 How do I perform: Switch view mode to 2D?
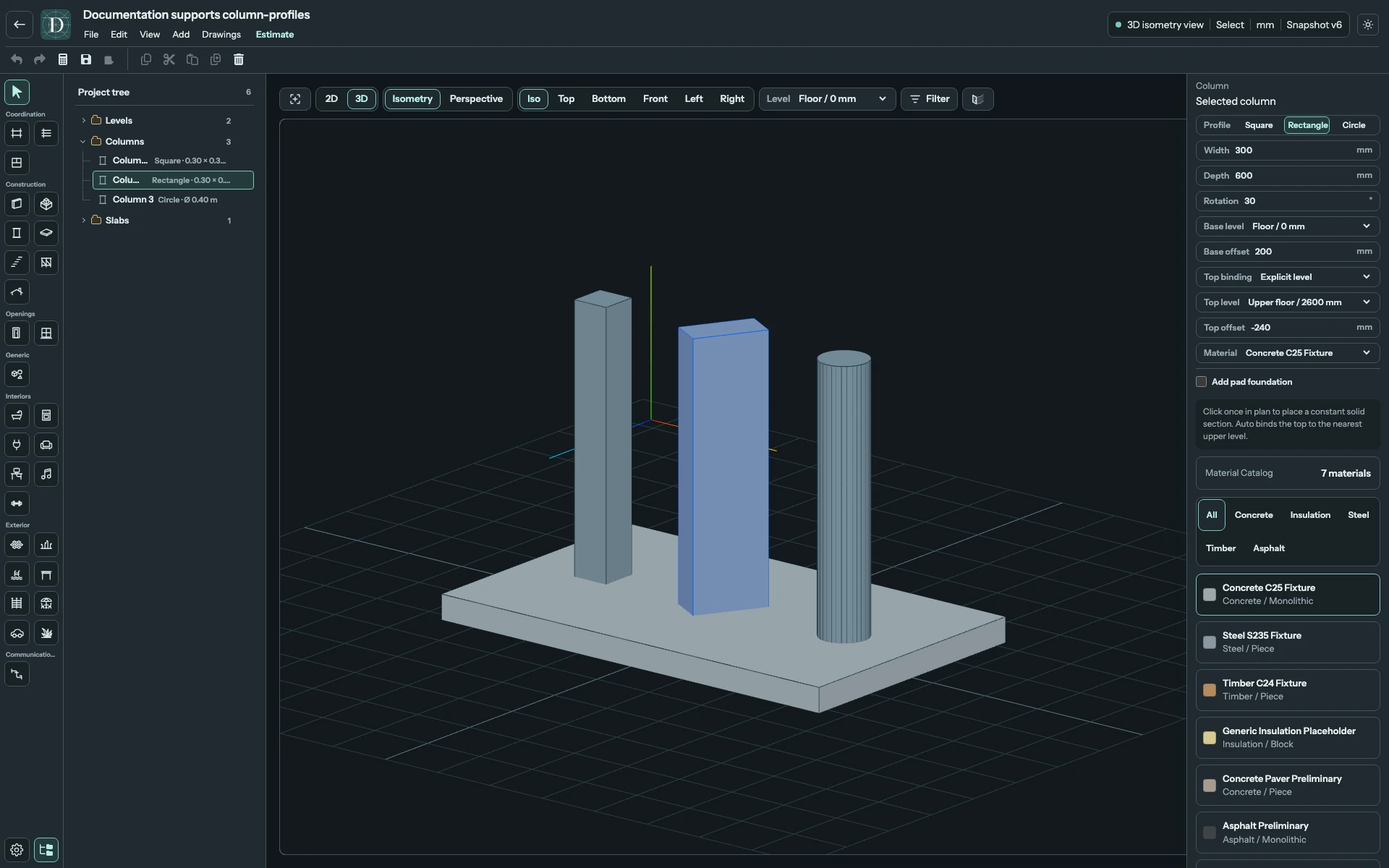[331, 99]
